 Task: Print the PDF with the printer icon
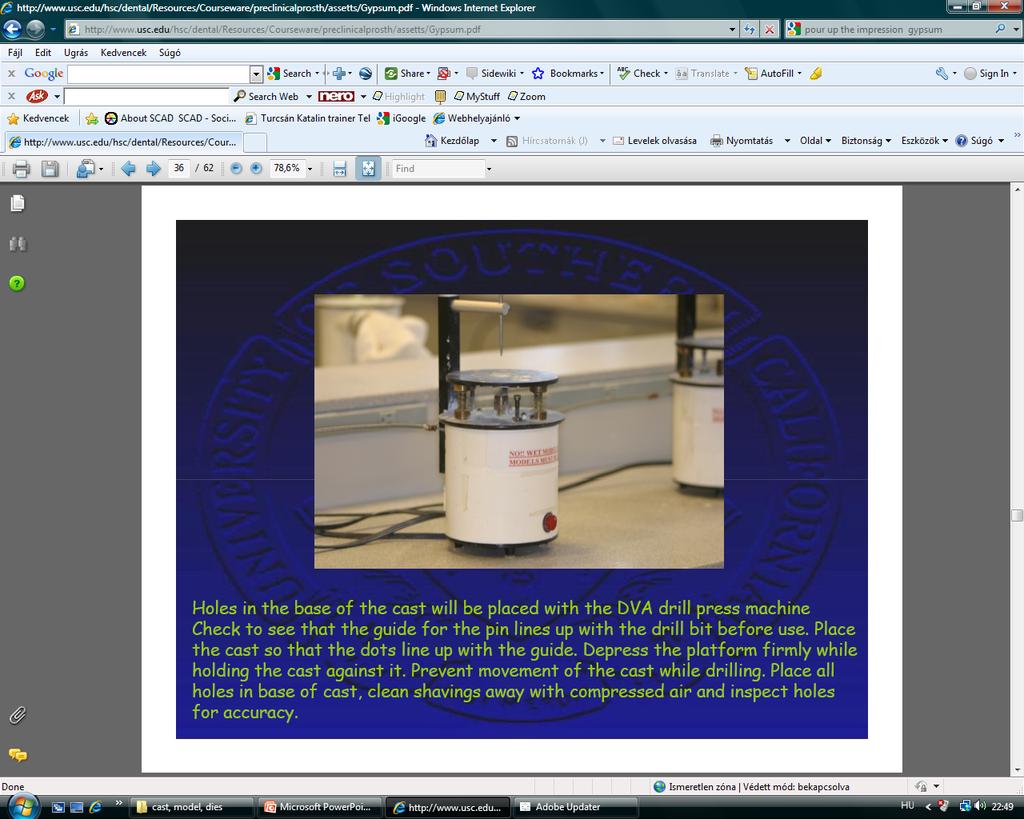(x=21, y=169)
